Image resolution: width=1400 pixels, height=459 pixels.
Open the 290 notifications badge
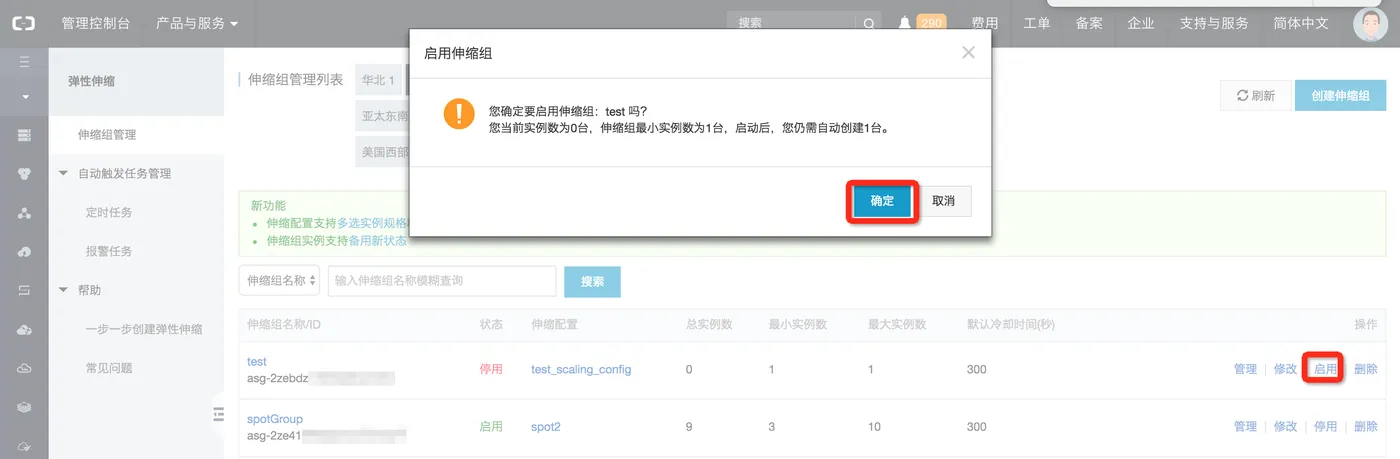tap(931, 22)
